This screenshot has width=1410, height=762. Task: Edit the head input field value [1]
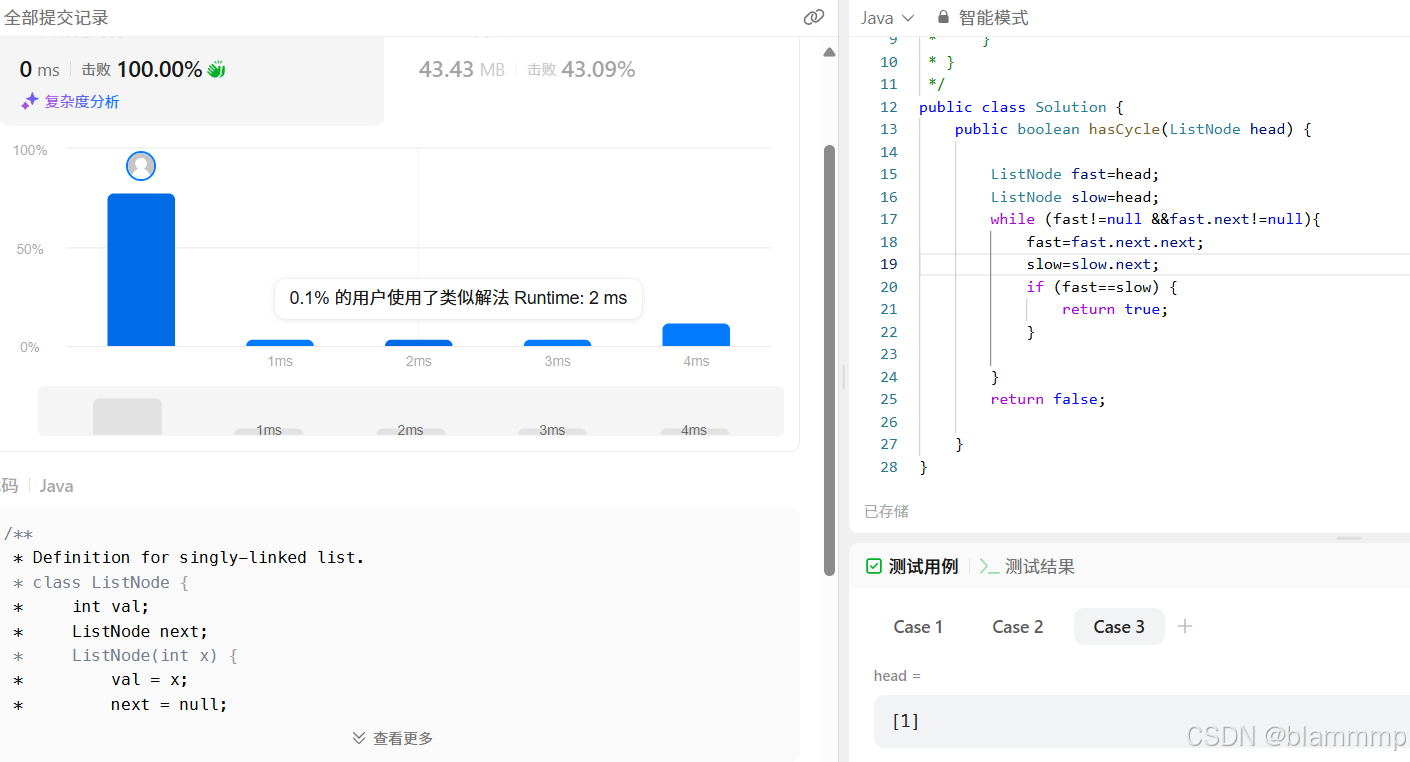[1100, 721]
